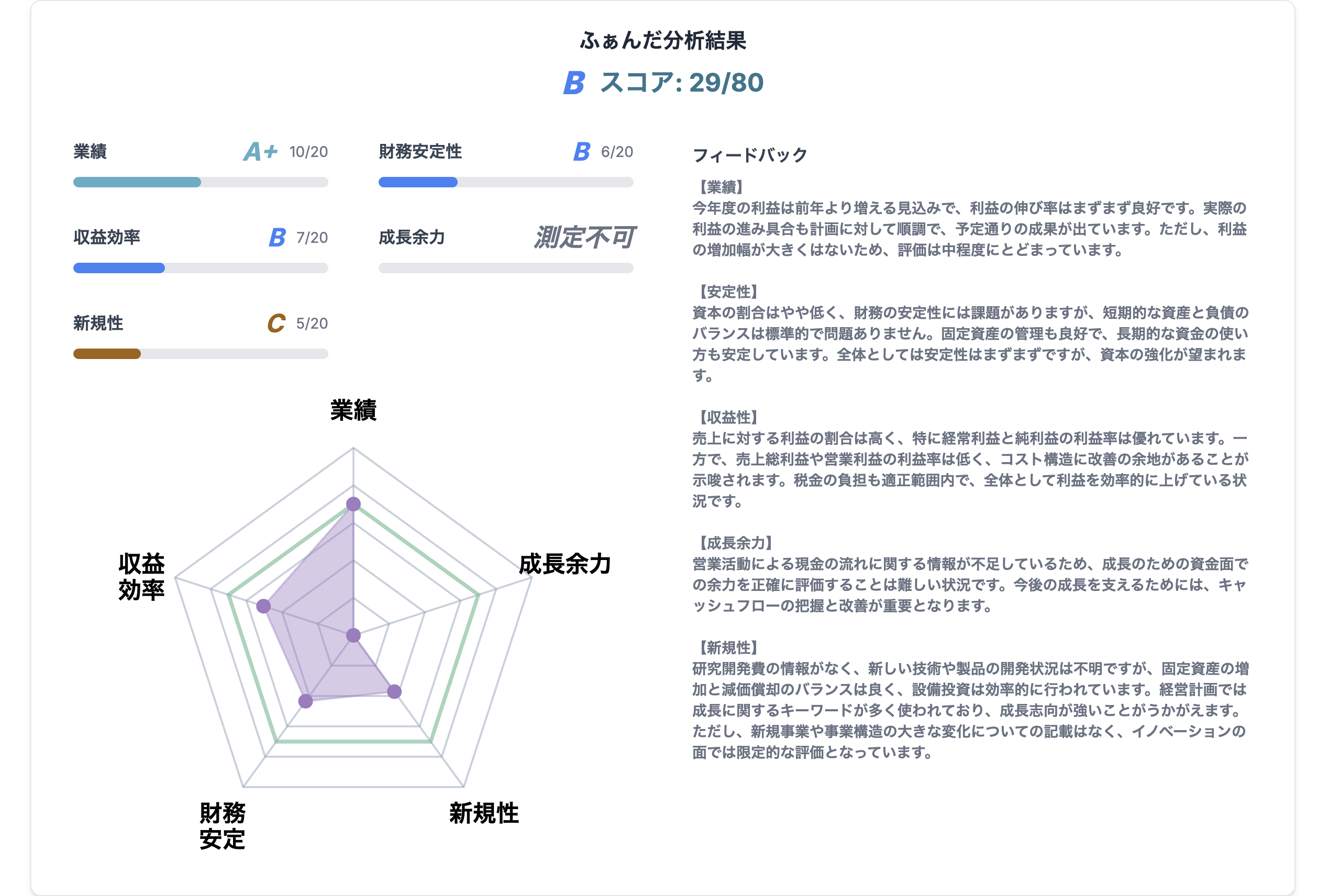The image size is (1329, 896).
Task: Click the 財務安定 data point on radar chart
Action: [x=306, y=701]
